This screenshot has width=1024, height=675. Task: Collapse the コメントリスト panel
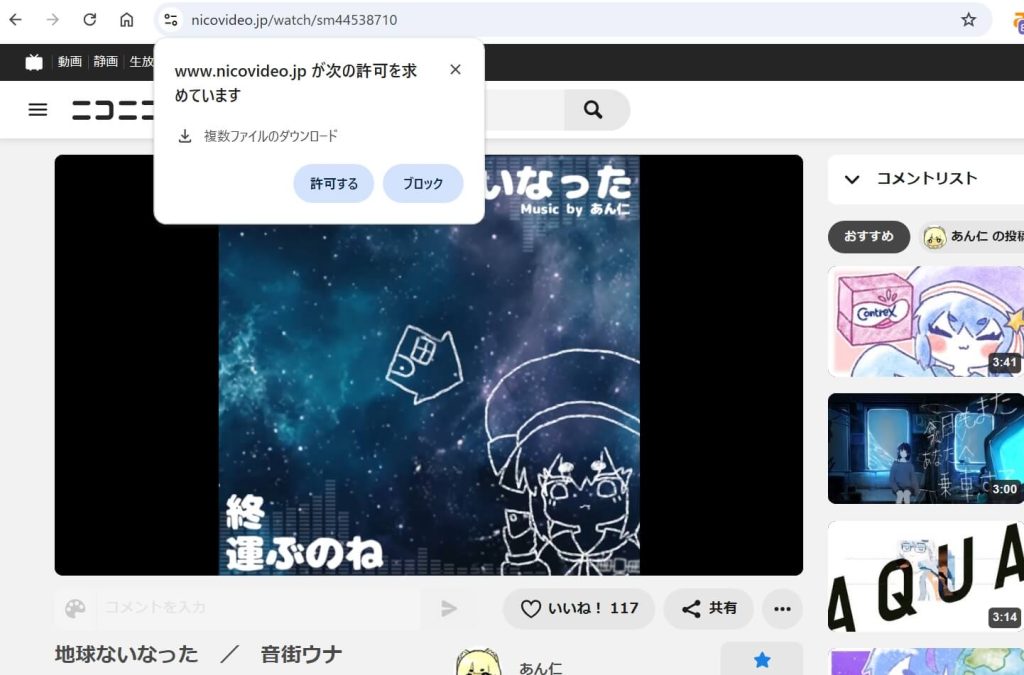point(852,179)
